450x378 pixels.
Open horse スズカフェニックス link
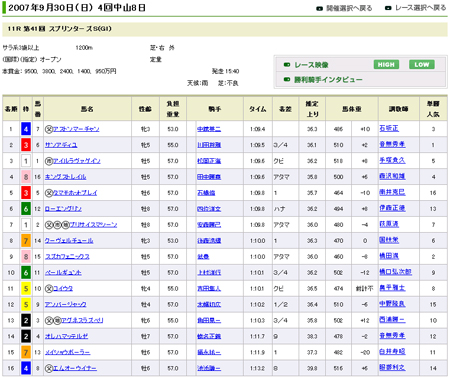(67, 257)
